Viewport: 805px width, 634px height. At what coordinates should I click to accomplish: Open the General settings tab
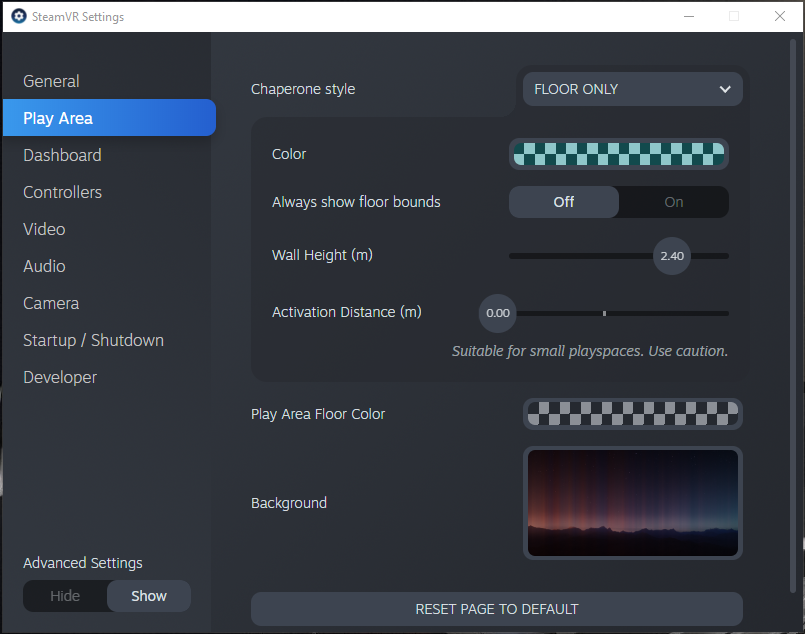point(51,81)
